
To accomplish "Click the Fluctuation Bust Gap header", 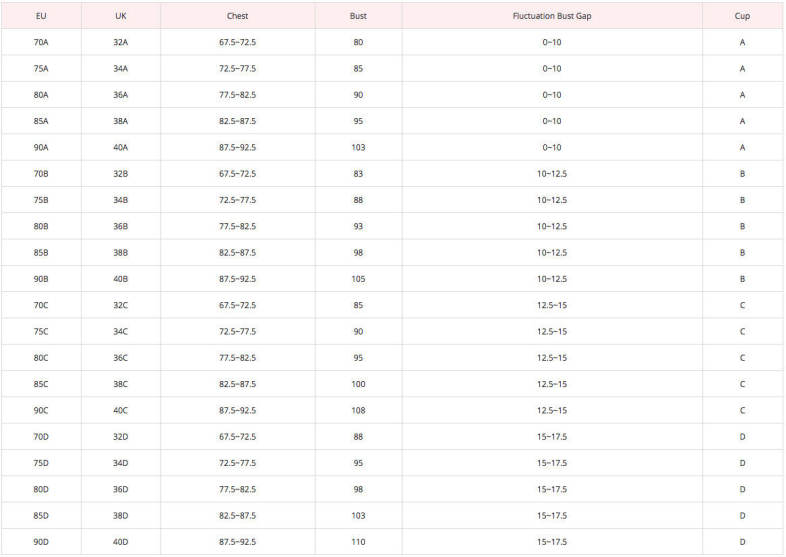I will coord(552,16).
